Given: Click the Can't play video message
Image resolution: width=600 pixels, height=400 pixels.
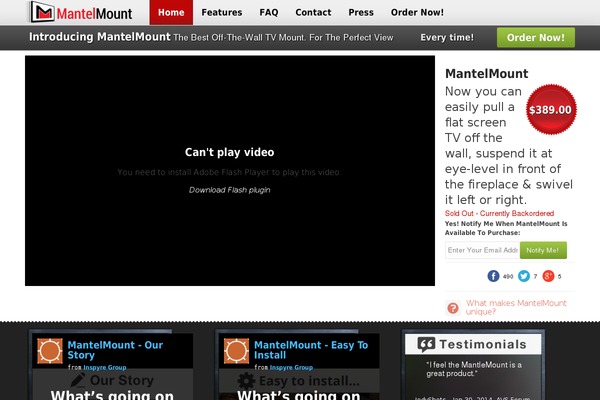Looking at the screenshot, I should click(230, 152).
